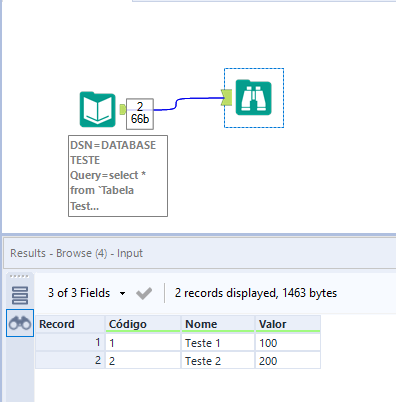Viewport: 396px width, 402px height.
Task: Select the Browse tool binoculars icon
Action: [x=254, y=97]
